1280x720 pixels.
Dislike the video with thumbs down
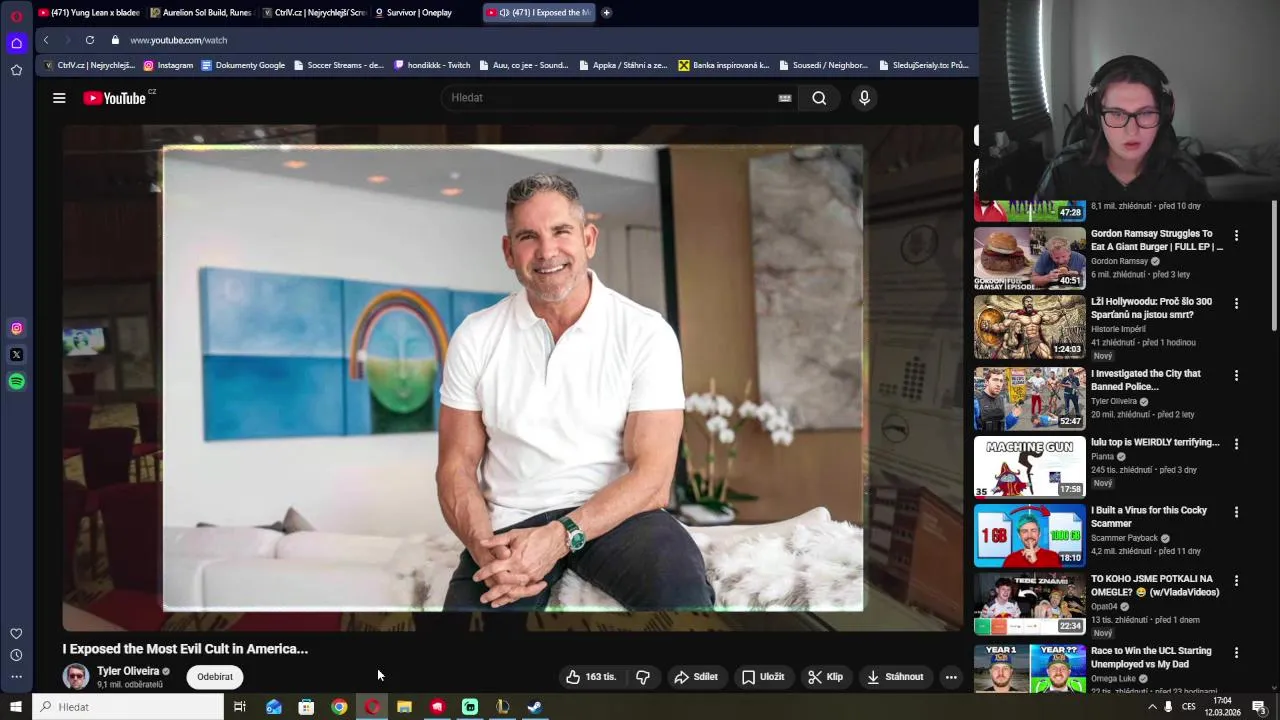tap(643, 677)
